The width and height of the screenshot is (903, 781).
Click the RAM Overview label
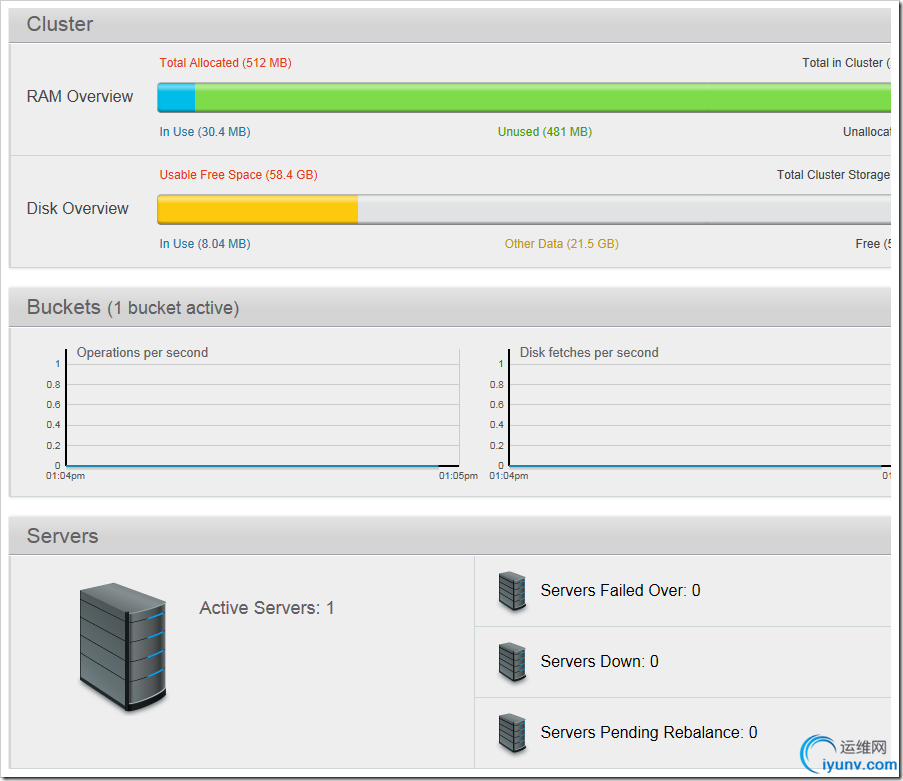click(x=80, y=96)
